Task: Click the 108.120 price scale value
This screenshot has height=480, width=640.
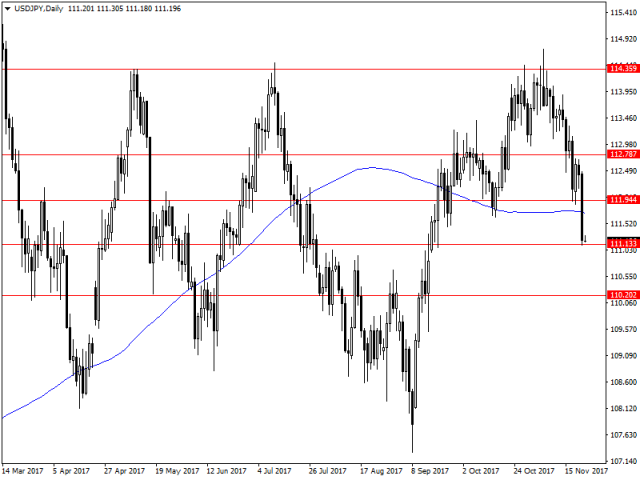Action: coord(623,409)
